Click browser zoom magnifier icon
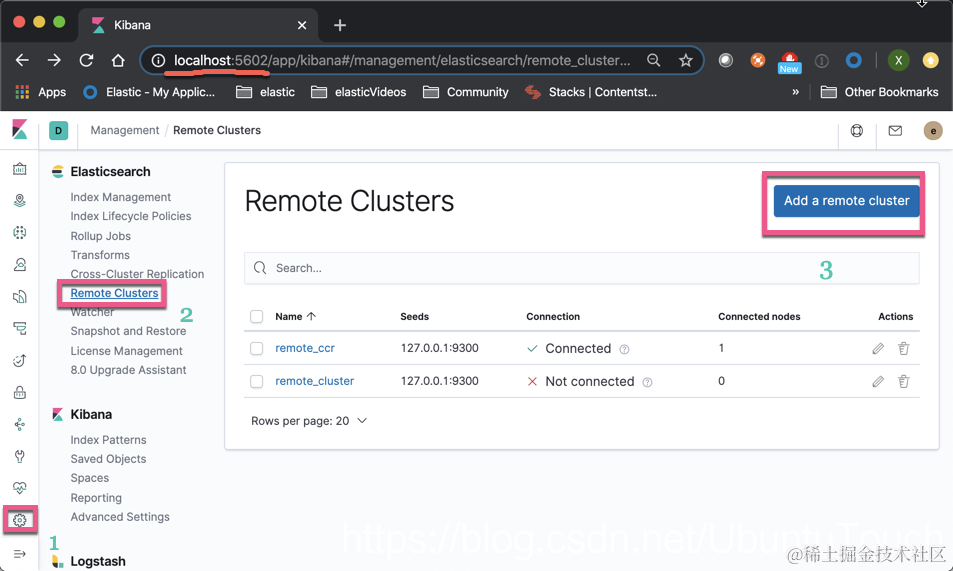 (x=653, y=60)
